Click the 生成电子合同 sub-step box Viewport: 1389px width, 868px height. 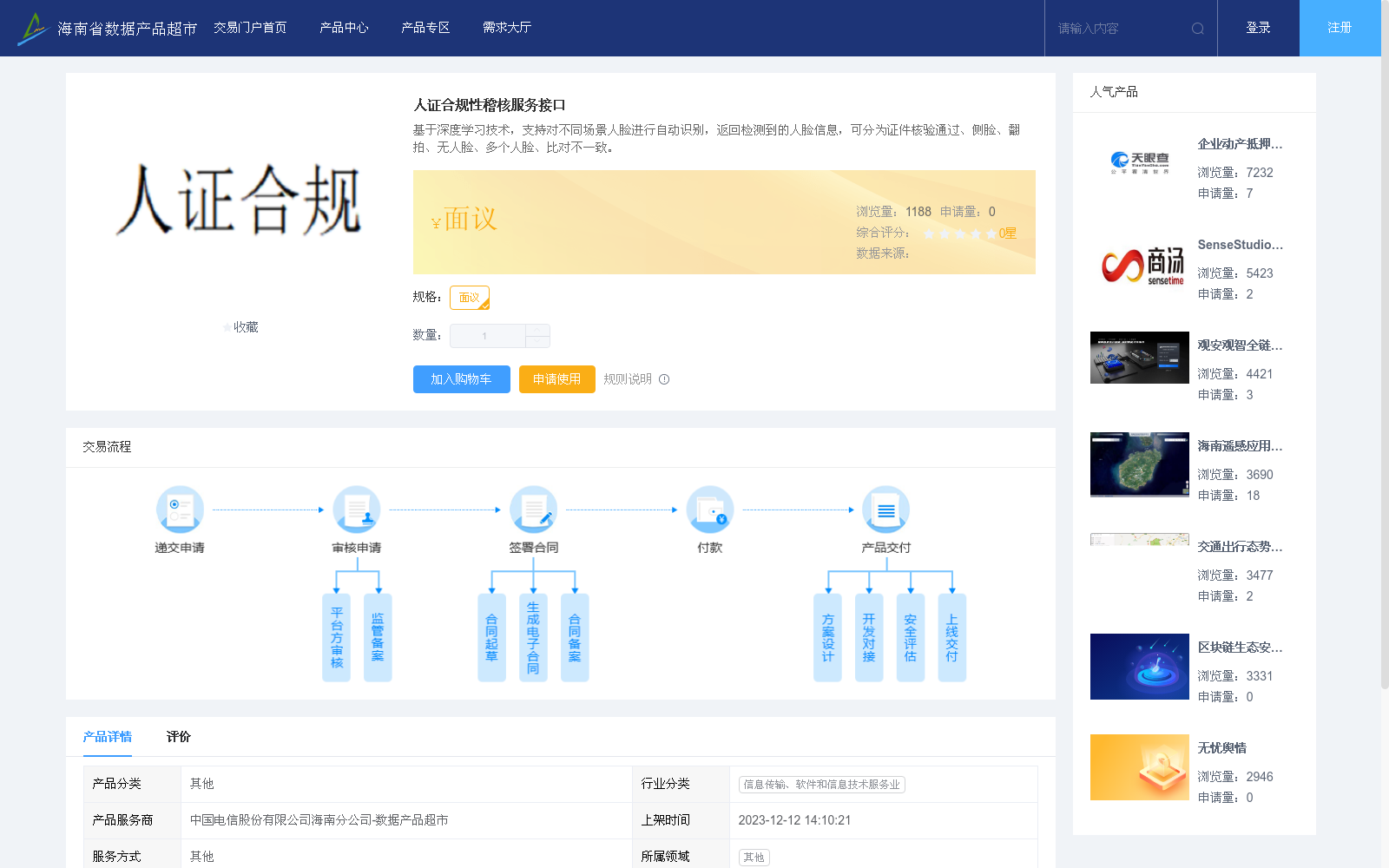coord(533,638)
